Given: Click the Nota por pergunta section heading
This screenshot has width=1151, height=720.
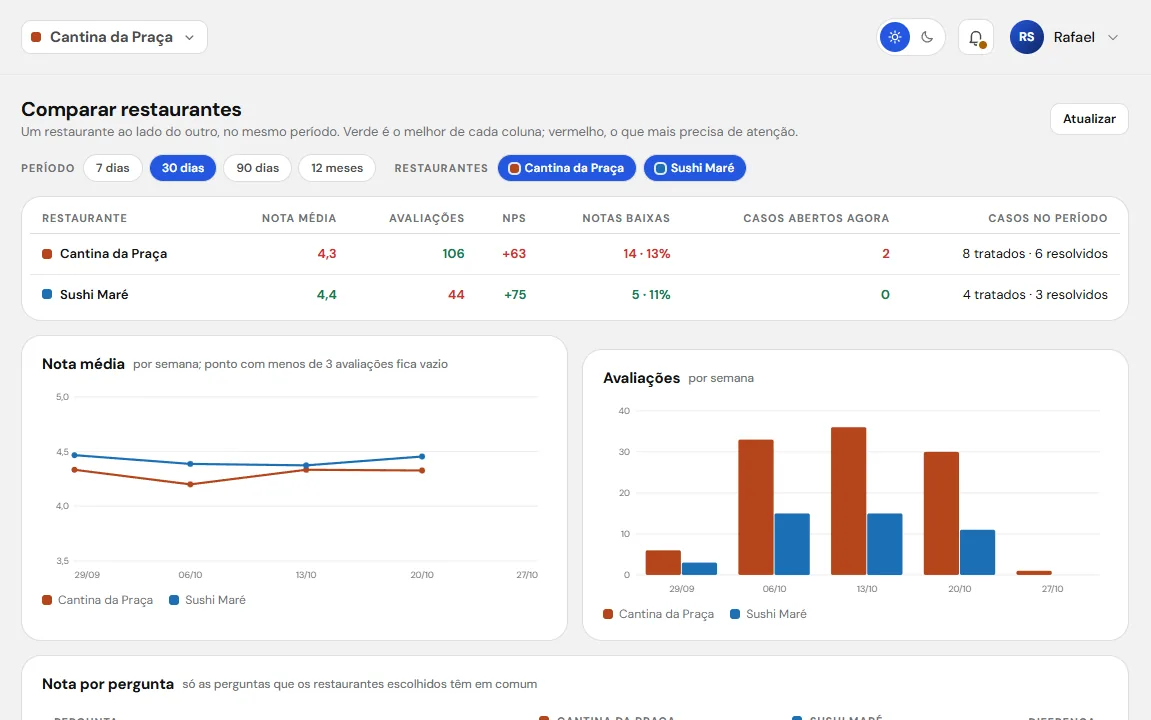Looking at the screenshot, I should [108, 684].
